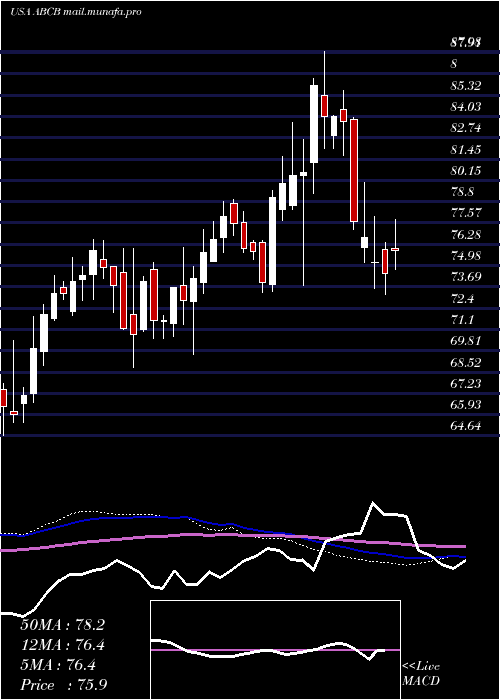Screen dimensions: 500x700
Task: Click the MACD inset chart panel
Action: (275, 650)
